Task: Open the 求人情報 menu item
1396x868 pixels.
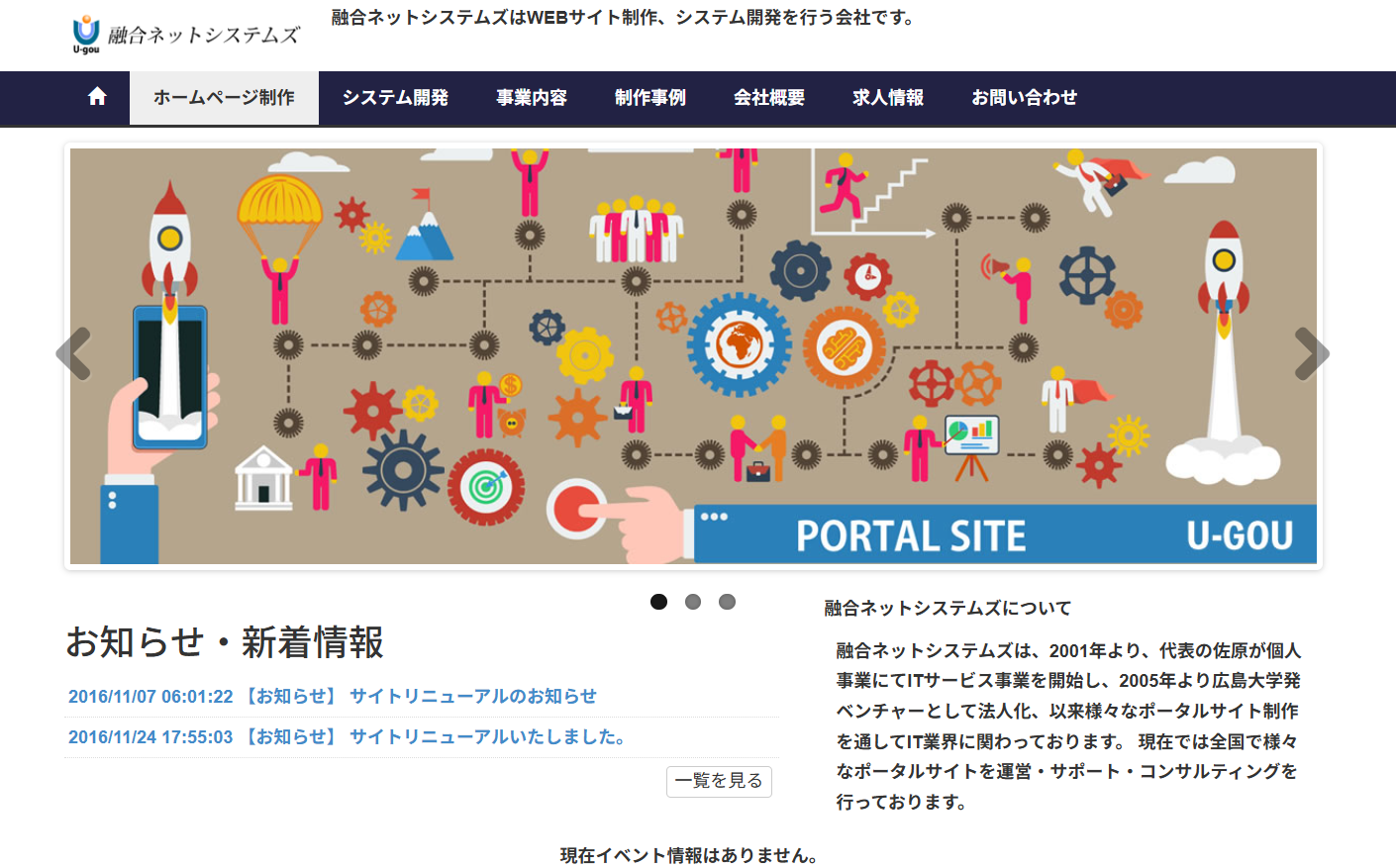Action: click(x=888, y=98)
